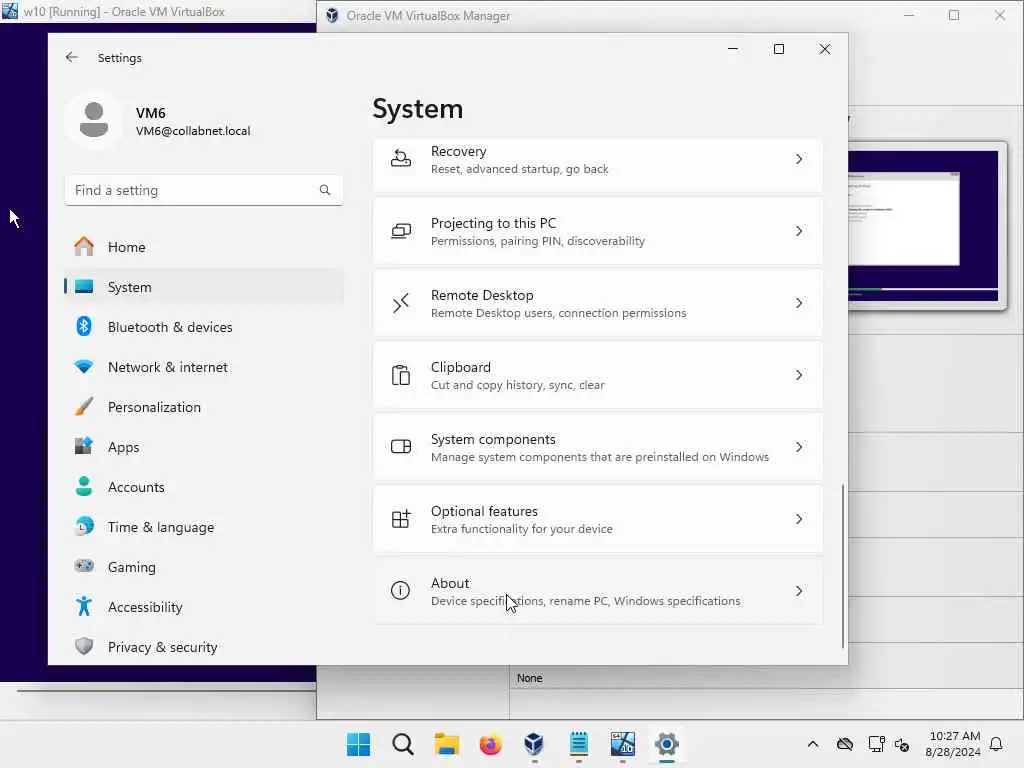Open Windows Start menu from taskbar

(x=359, y=744)
